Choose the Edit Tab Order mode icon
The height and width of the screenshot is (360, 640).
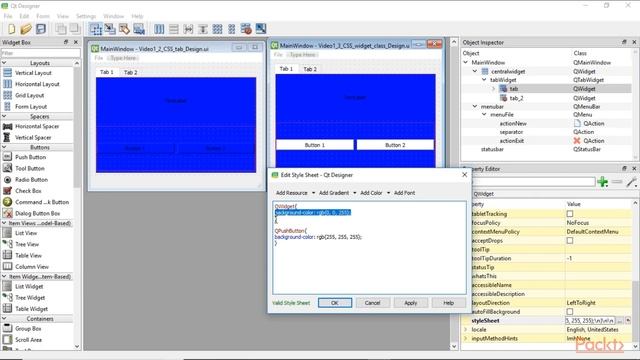point(139,29)
